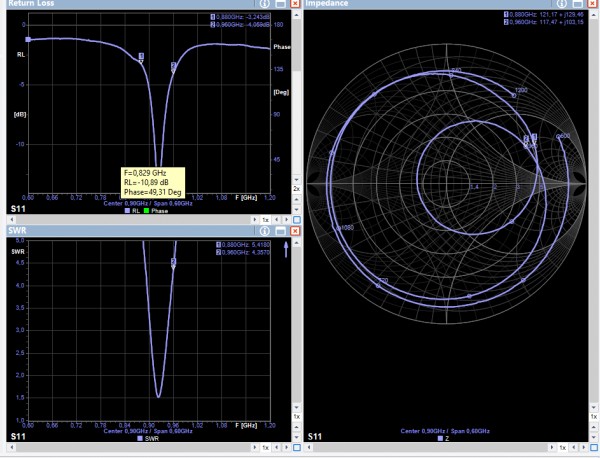
Task: Click the left zoom arrow after SWR horizontal 1x
Action: pos(277,447)
